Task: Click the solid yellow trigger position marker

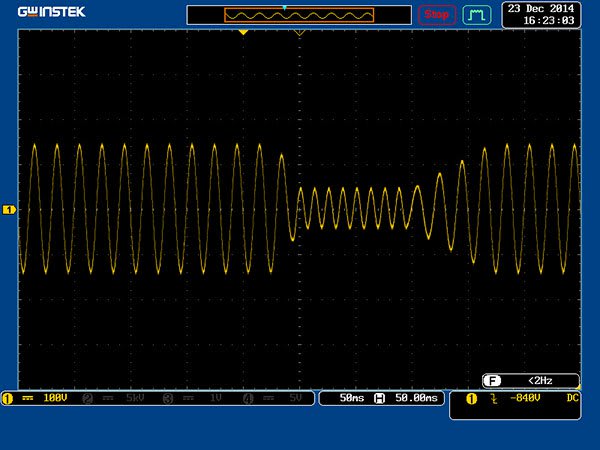Action: pos(243,33)
